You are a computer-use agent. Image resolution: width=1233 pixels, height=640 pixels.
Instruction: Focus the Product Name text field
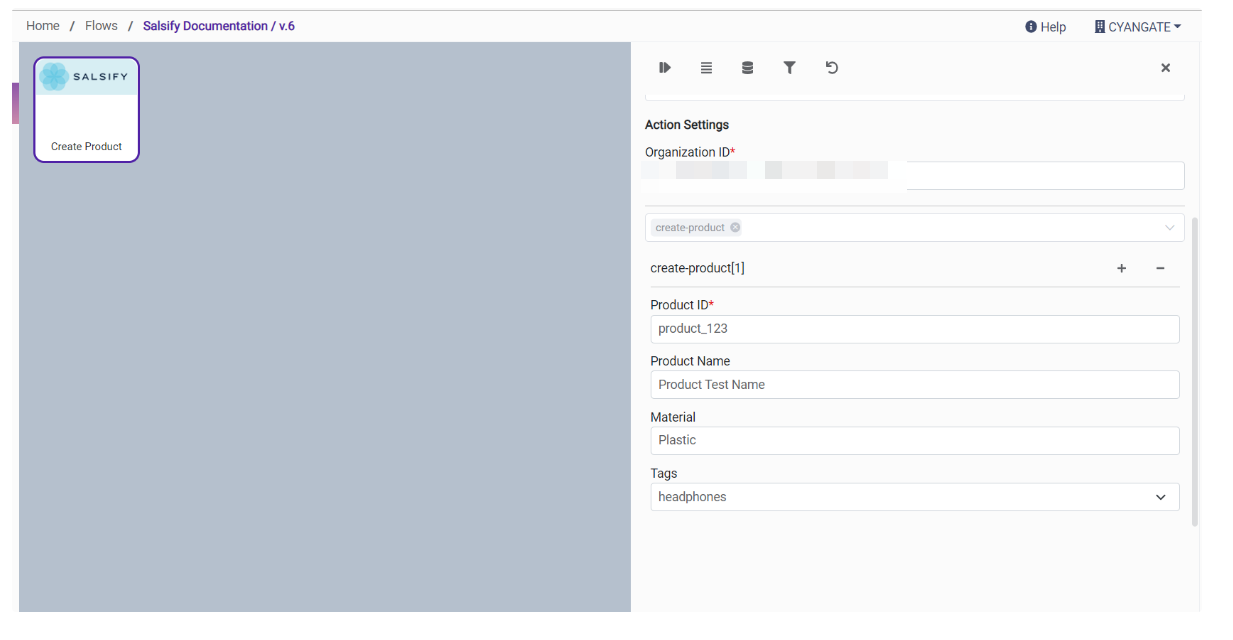(x=914, y=385)
